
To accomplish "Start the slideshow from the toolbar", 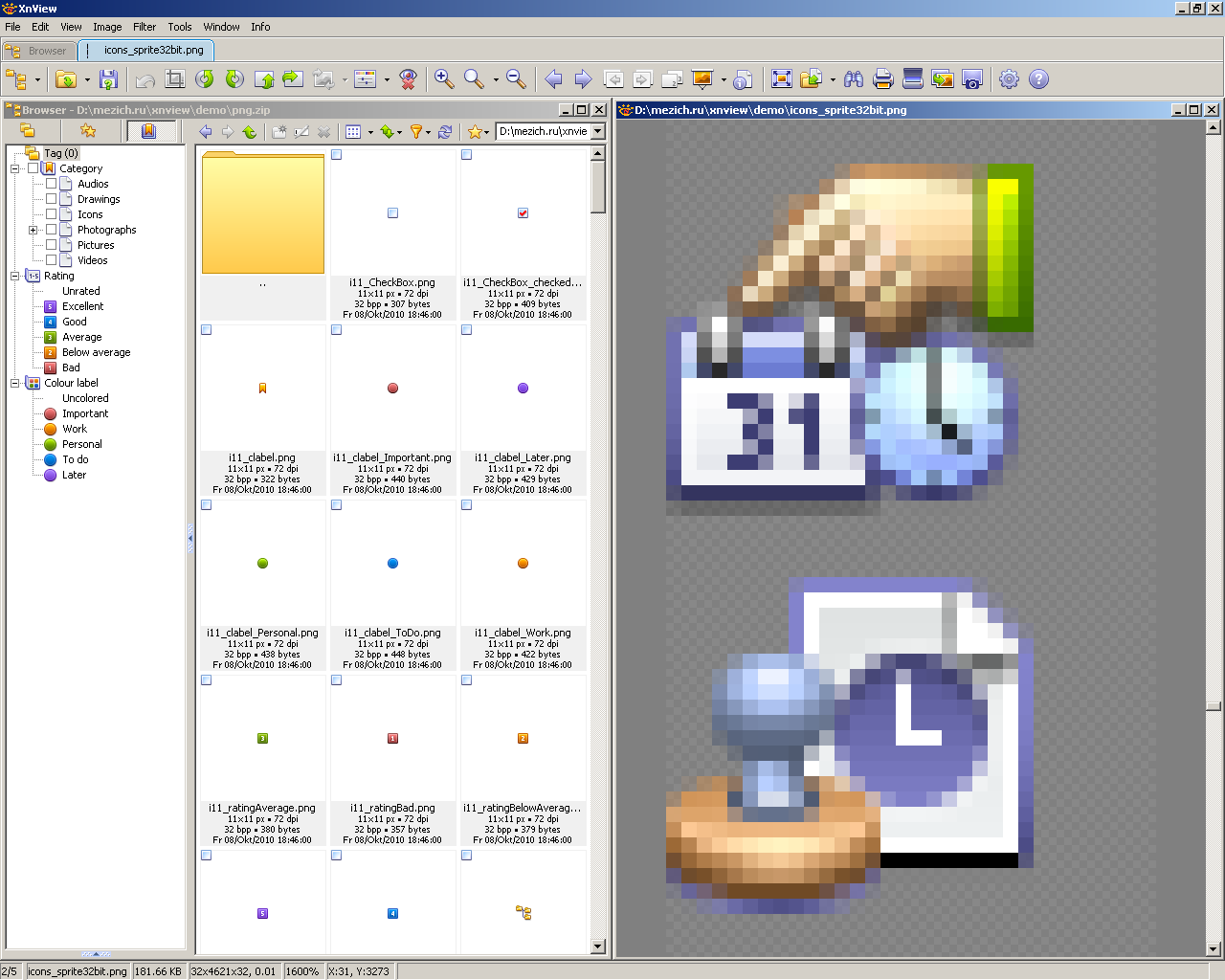I will [702, 79].
